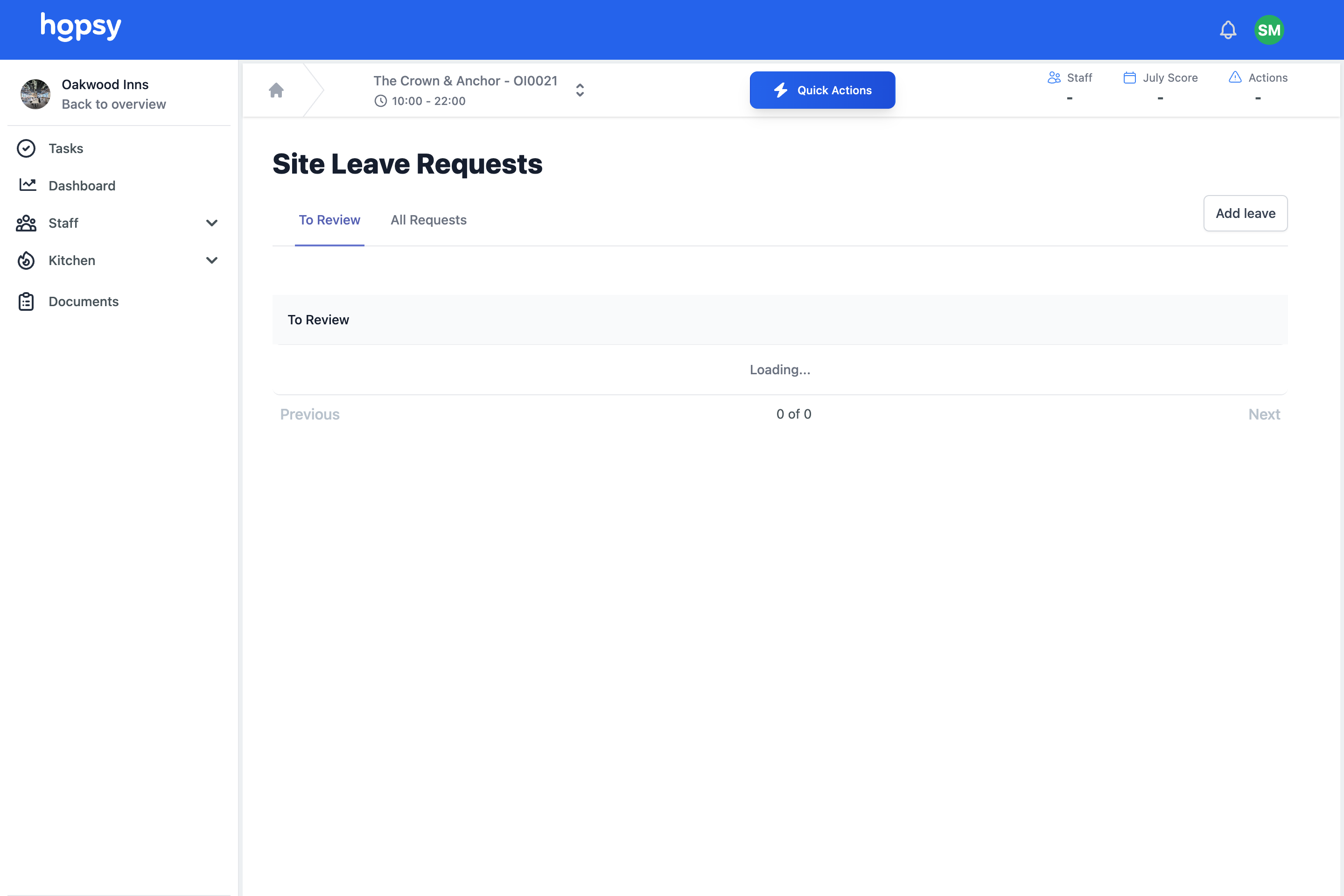This screenshot has height=896, width=1344.
Task: Click the Kitchen flame icon
Action: (26, 260)
